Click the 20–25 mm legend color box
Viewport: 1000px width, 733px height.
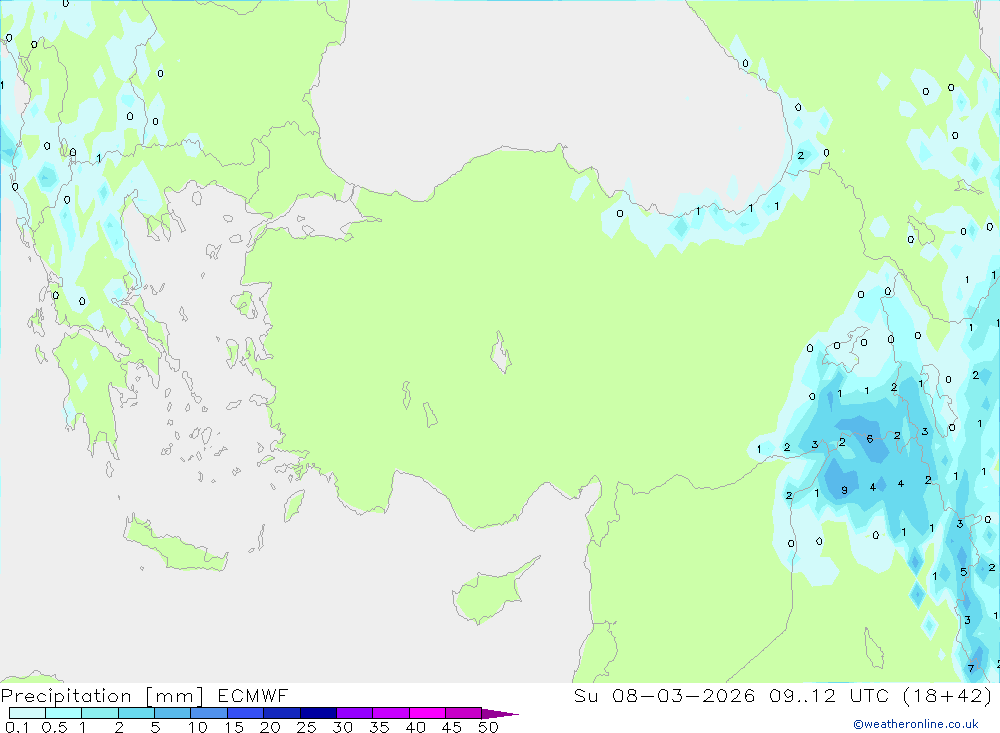(281, 713)
